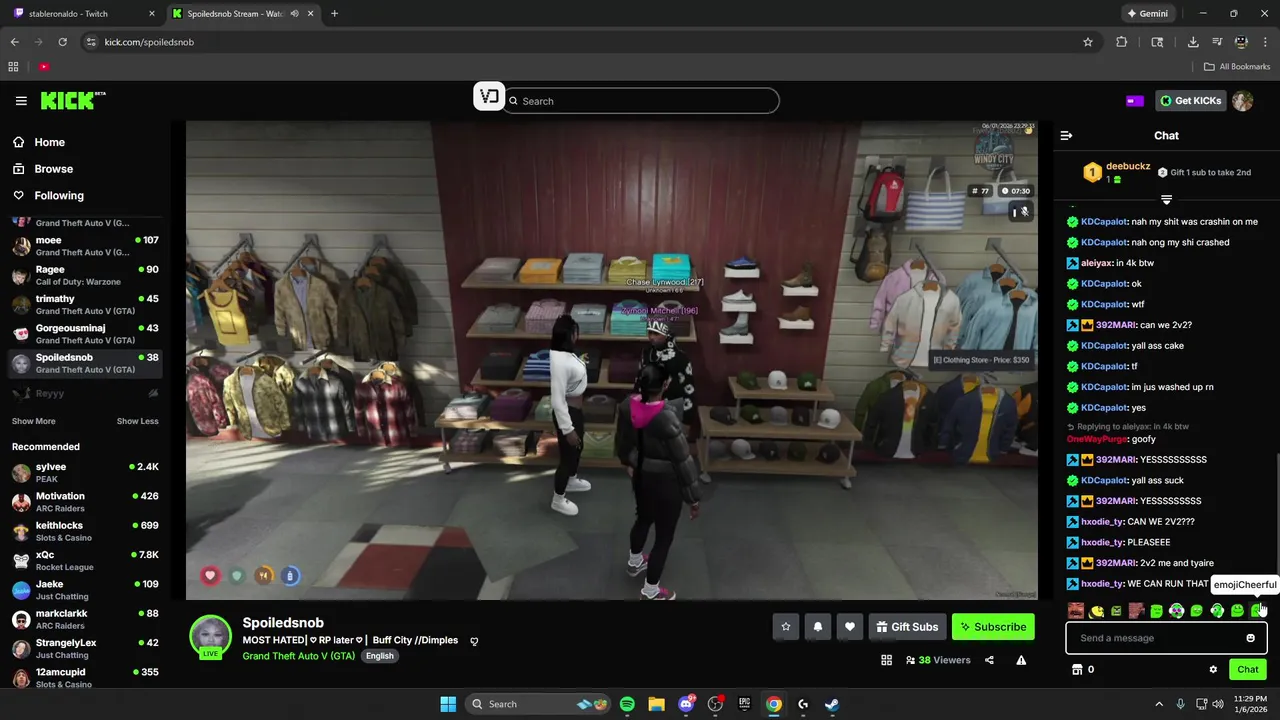Send message with the Chat button
1280x720 pixels.
click(1248, 669)
